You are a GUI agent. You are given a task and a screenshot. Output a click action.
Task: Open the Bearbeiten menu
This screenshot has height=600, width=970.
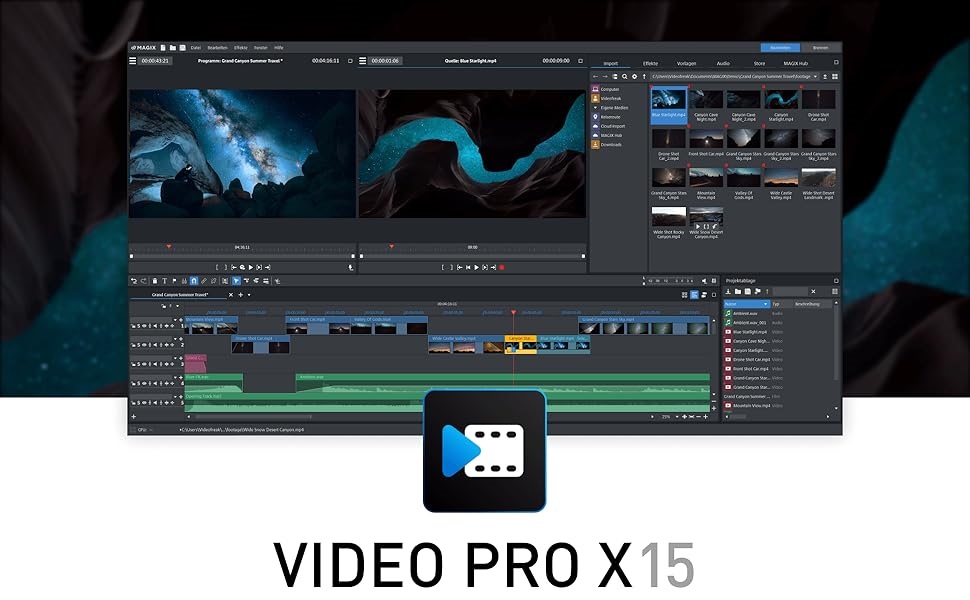218,48
